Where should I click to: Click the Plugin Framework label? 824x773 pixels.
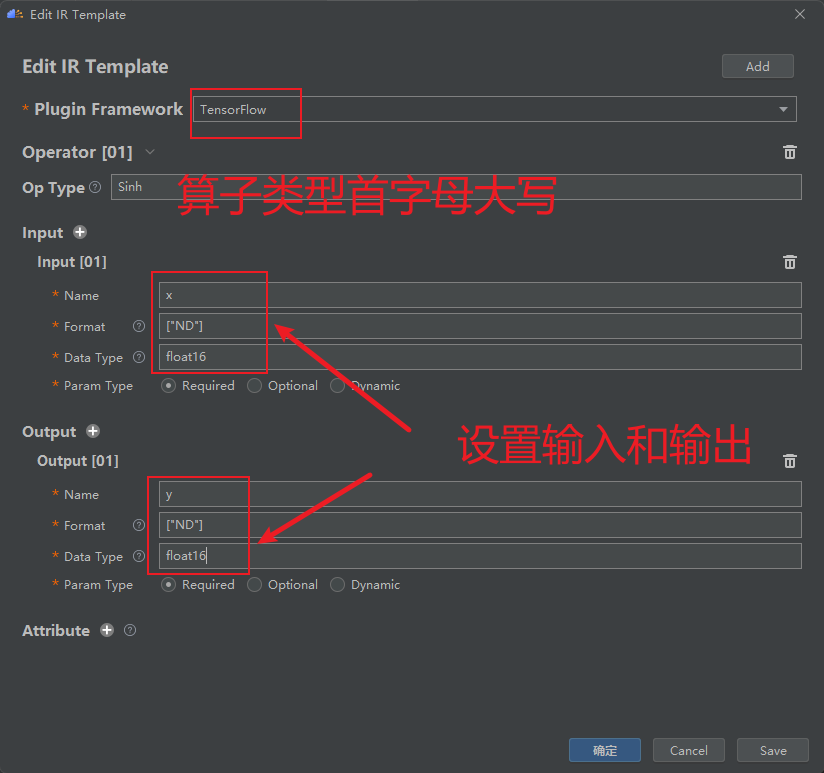[108, 109]
